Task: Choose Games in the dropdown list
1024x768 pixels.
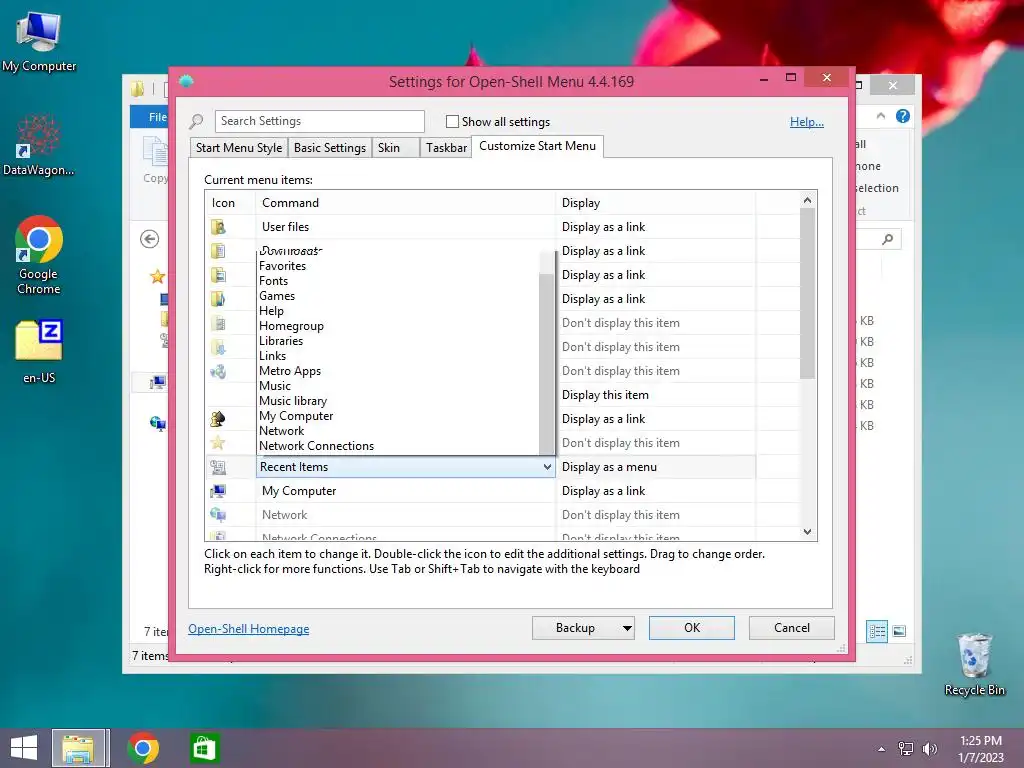Action: [277, 296]
